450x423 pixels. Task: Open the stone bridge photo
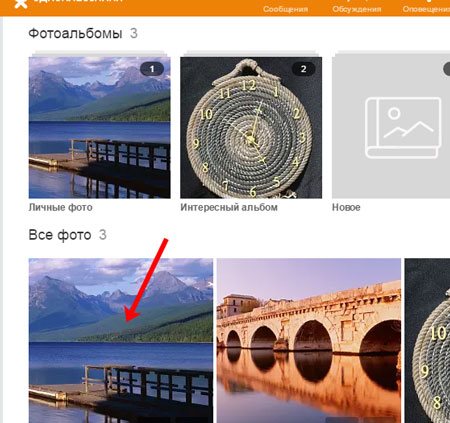309,341
